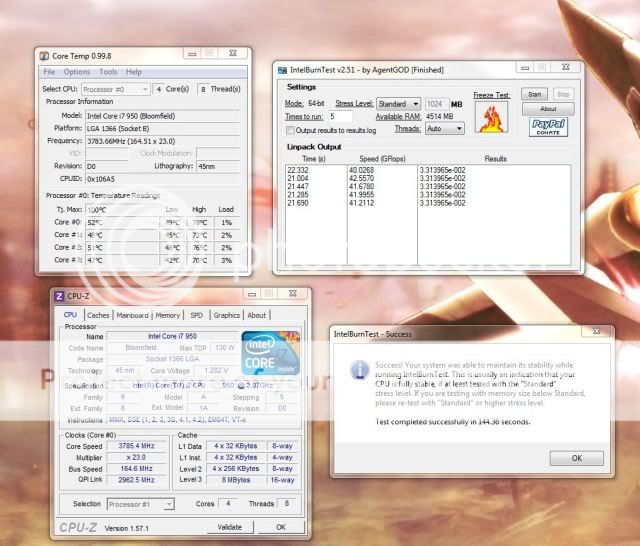Click Core #0 52°C temperature reading
640x546 pixels.
tap(122, 222)
